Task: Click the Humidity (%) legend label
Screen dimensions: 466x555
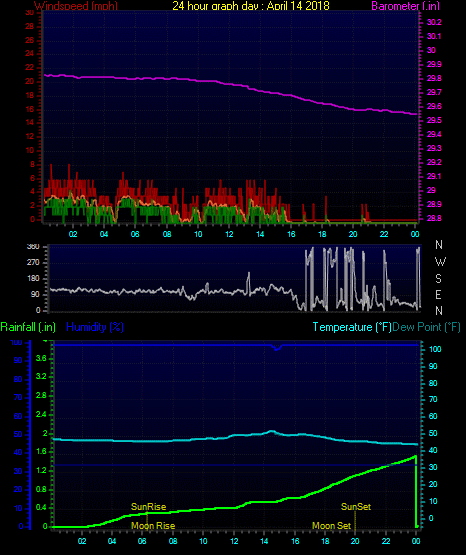Action: [95, 327]
